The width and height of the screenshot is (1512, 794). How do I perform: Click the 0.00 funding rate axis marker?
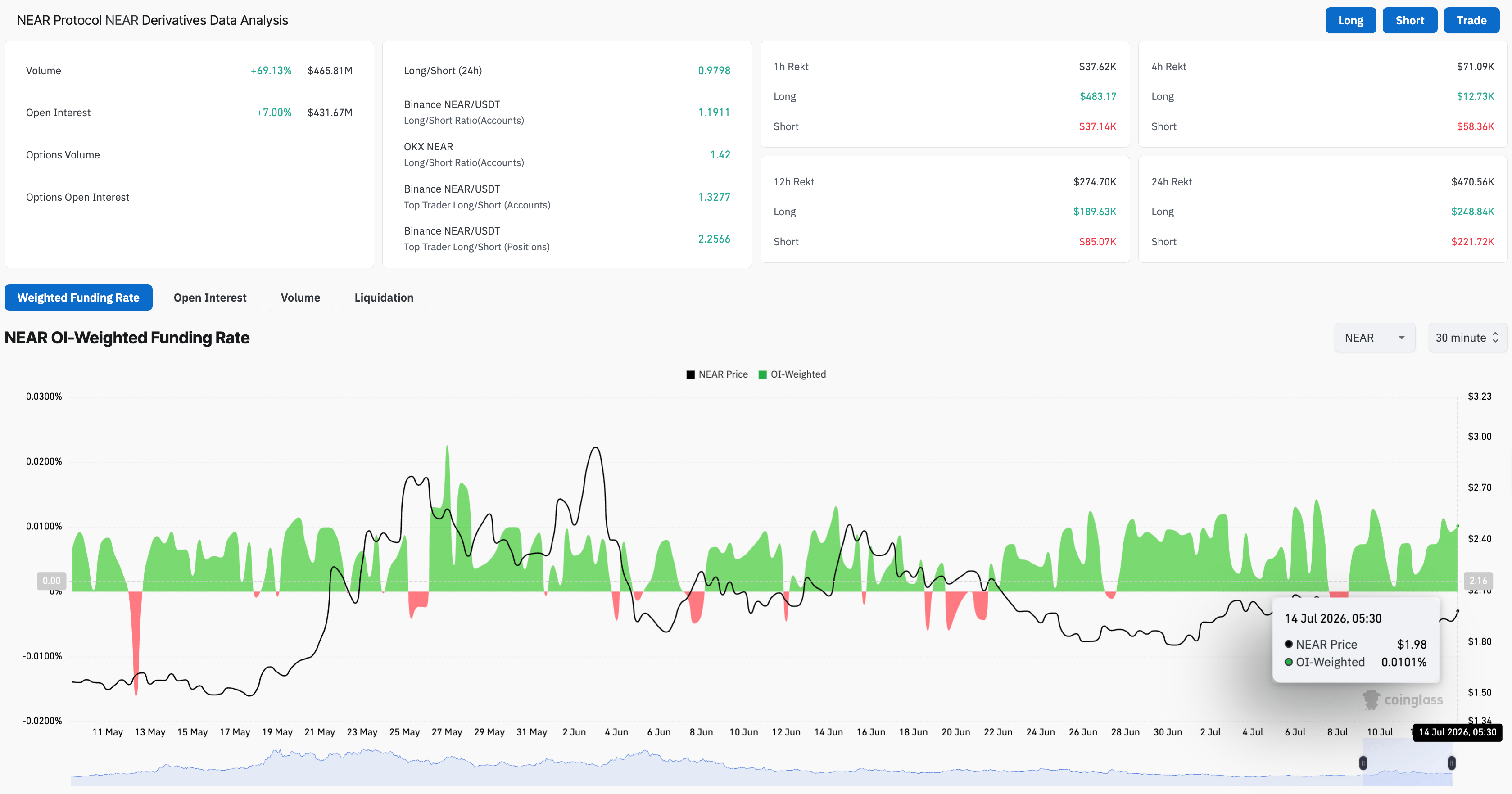coord(52,581)
